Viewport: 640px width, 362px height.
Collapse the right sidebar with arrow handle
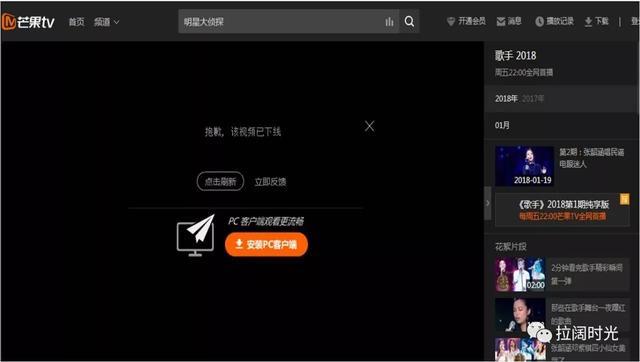coord(488,203)
